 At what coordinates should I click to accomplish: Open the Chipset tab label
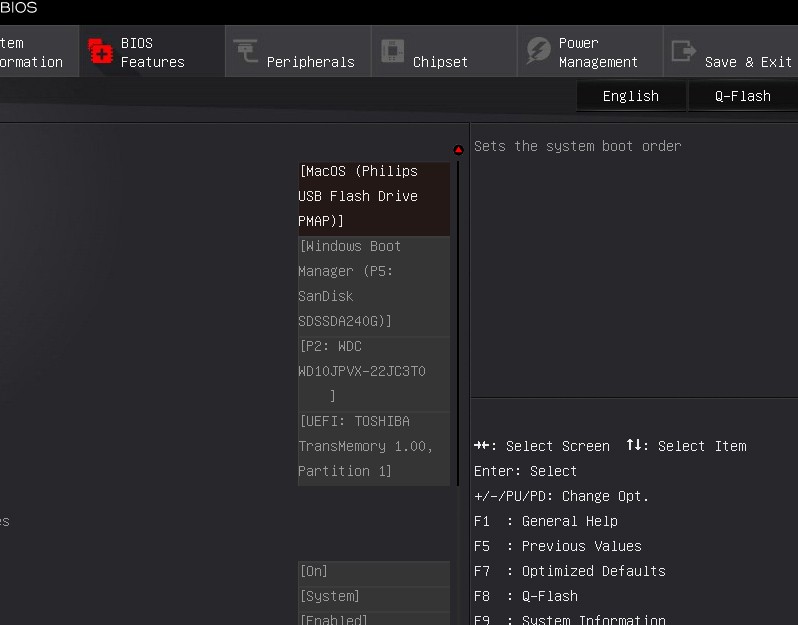click(x=440, y=62)
